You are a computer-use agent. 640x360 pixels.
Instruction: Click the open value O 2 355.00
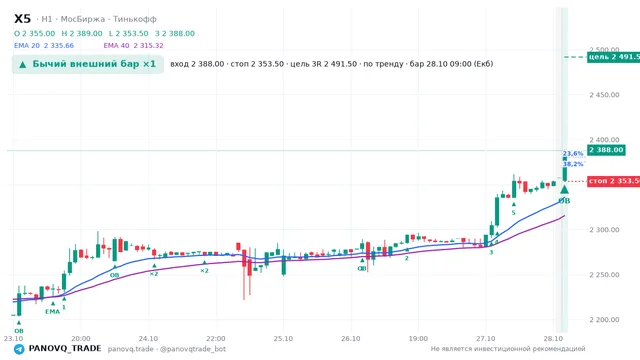(34, 33)
